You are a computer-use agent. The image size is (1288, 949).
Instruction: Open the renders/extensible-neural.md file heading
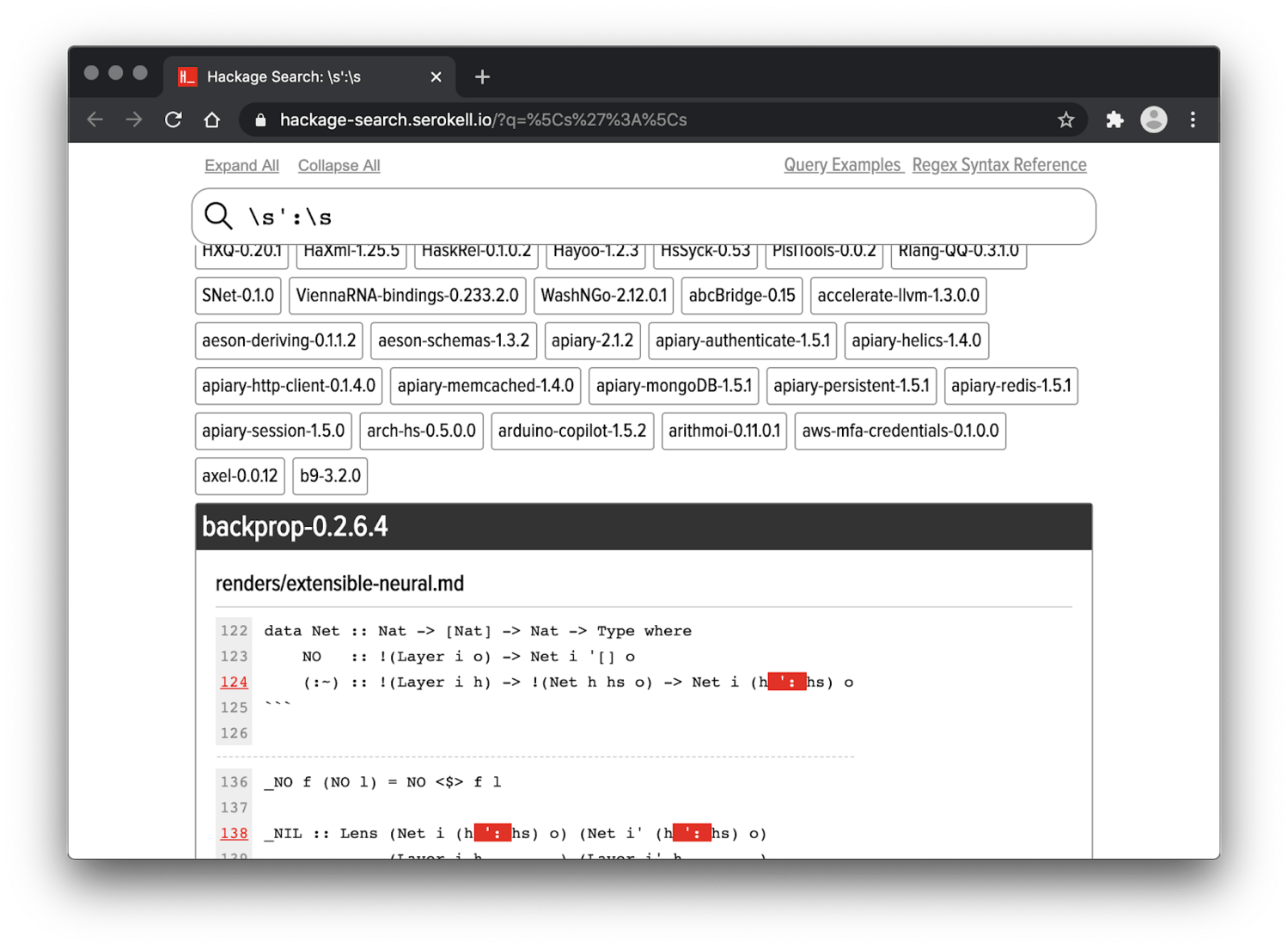(x=339, y=584)
